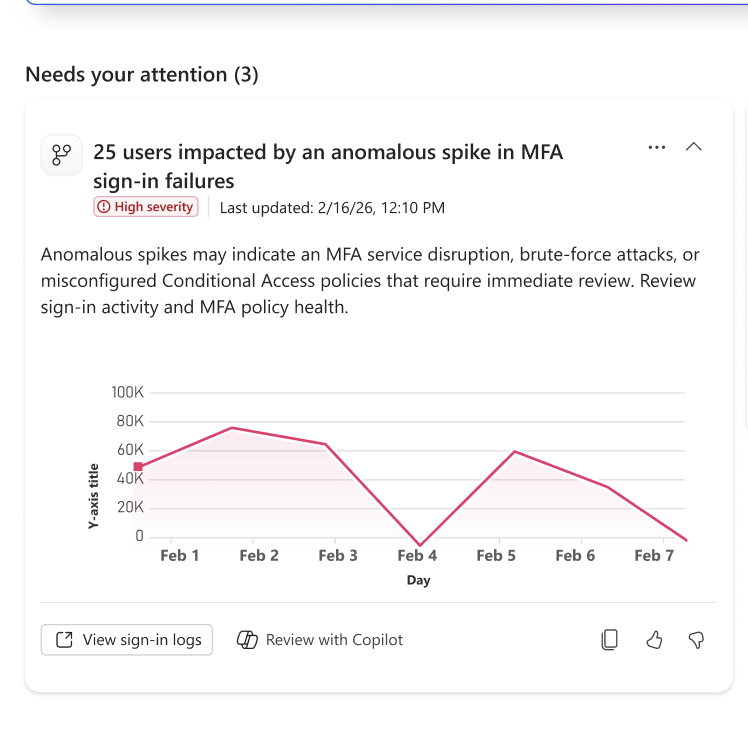Image resolution: width=748 pixels, height=734 pixels.
Task: Copy the alert using the copy icon
Action: click(610, 640)
